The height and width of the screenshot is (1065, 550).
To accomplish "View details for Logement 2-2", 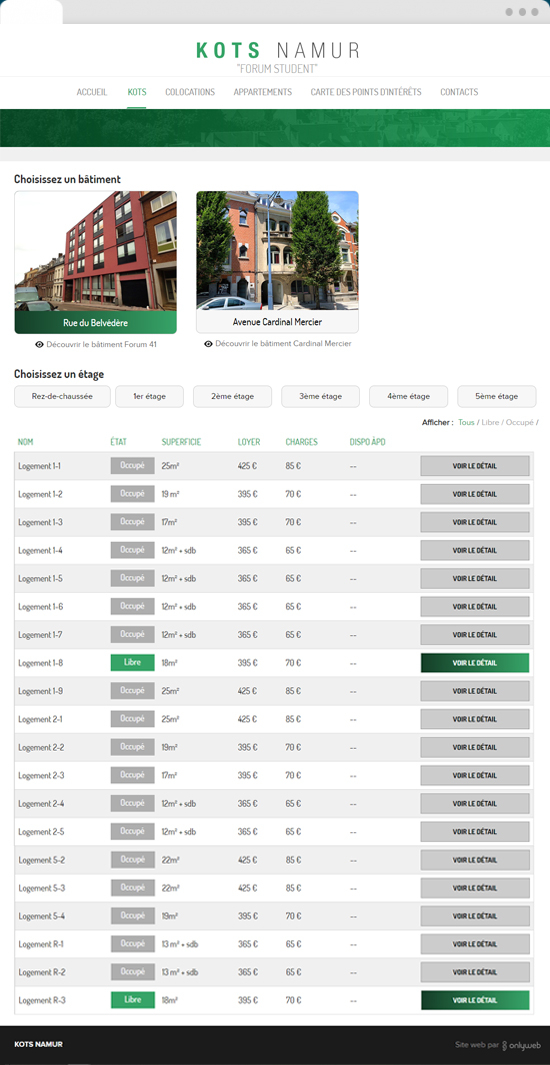I will pos(475,747).
